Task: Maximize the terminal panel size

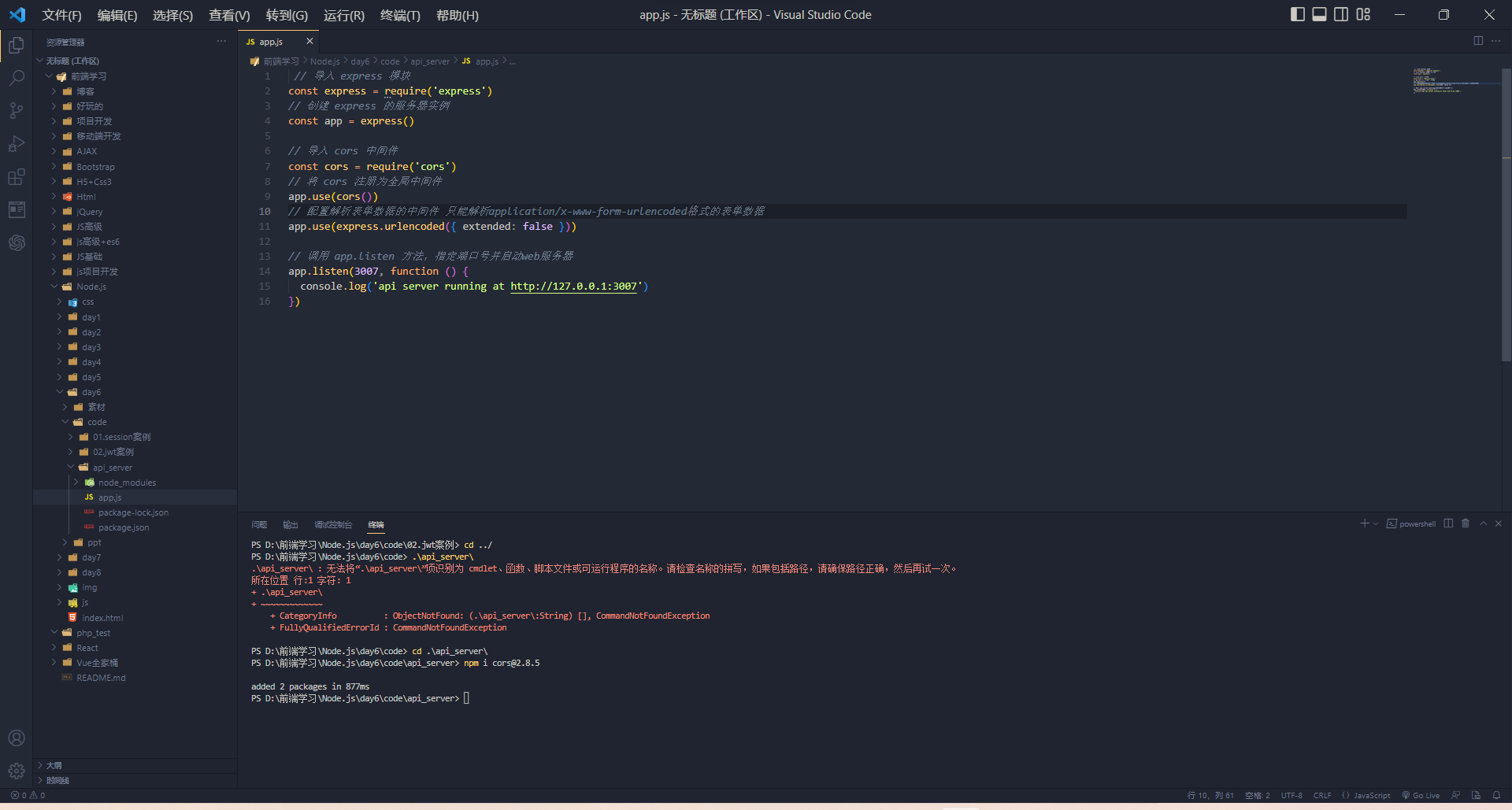Action: click(1483, 523)
